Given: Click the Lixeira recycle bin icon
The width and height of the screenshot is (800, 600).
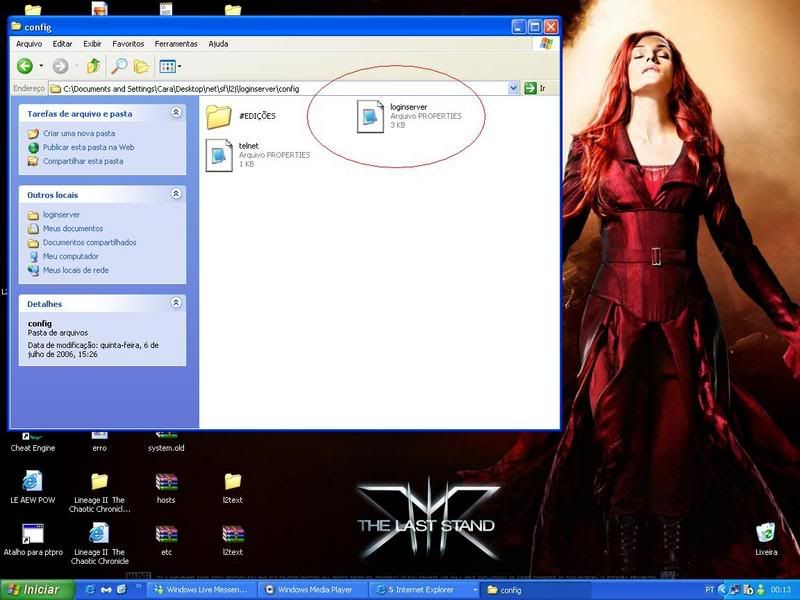Looking at the screenshot, I should click(765, 533).
